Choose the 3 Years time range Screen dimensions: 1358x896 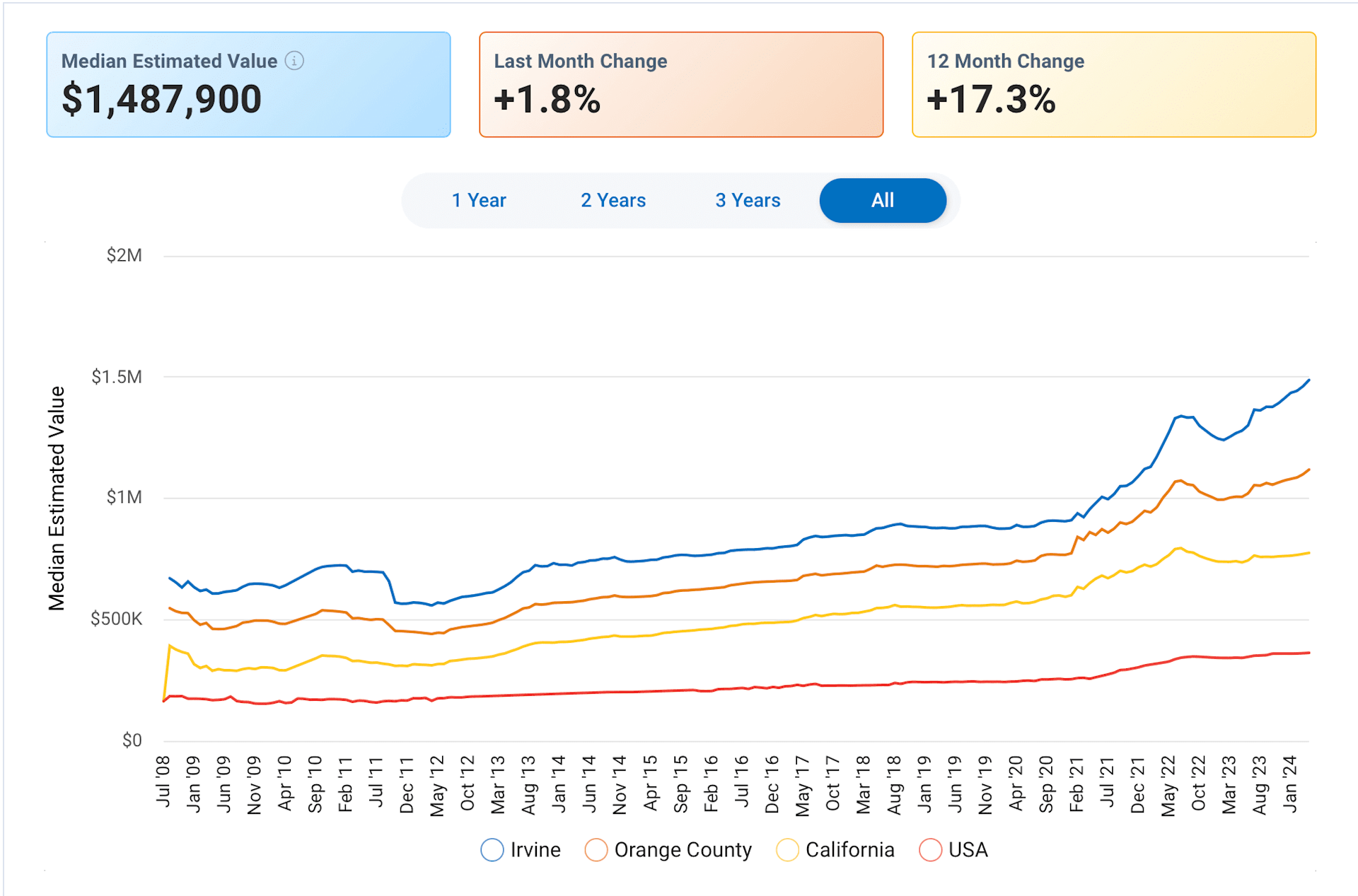tap(748, 201)
